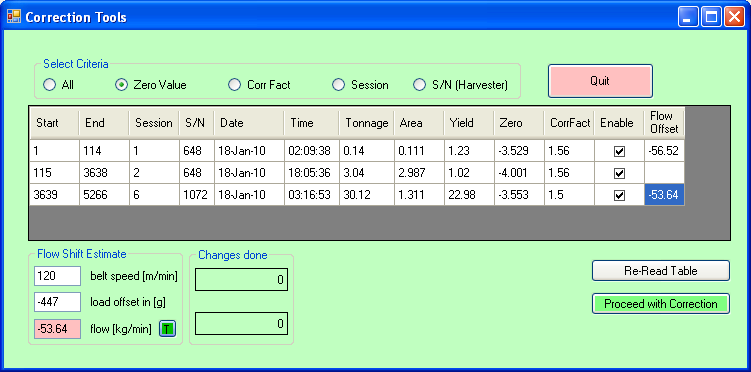Click the Quit button
Image resolution: width=751 pixels, height=372 pixels.
tap(600, 81)
